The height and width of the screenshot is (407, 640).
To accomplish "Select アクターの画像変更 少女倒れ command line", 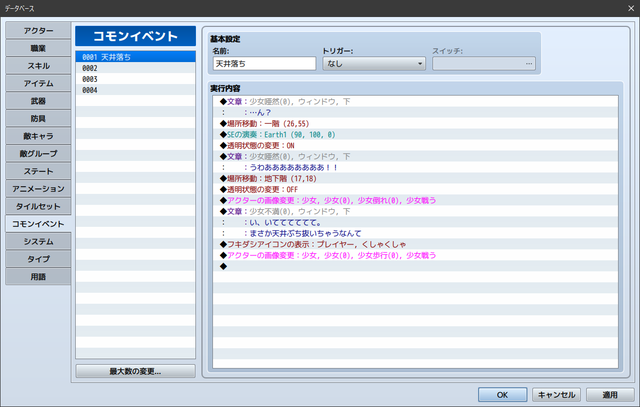I will coord(415,200).
